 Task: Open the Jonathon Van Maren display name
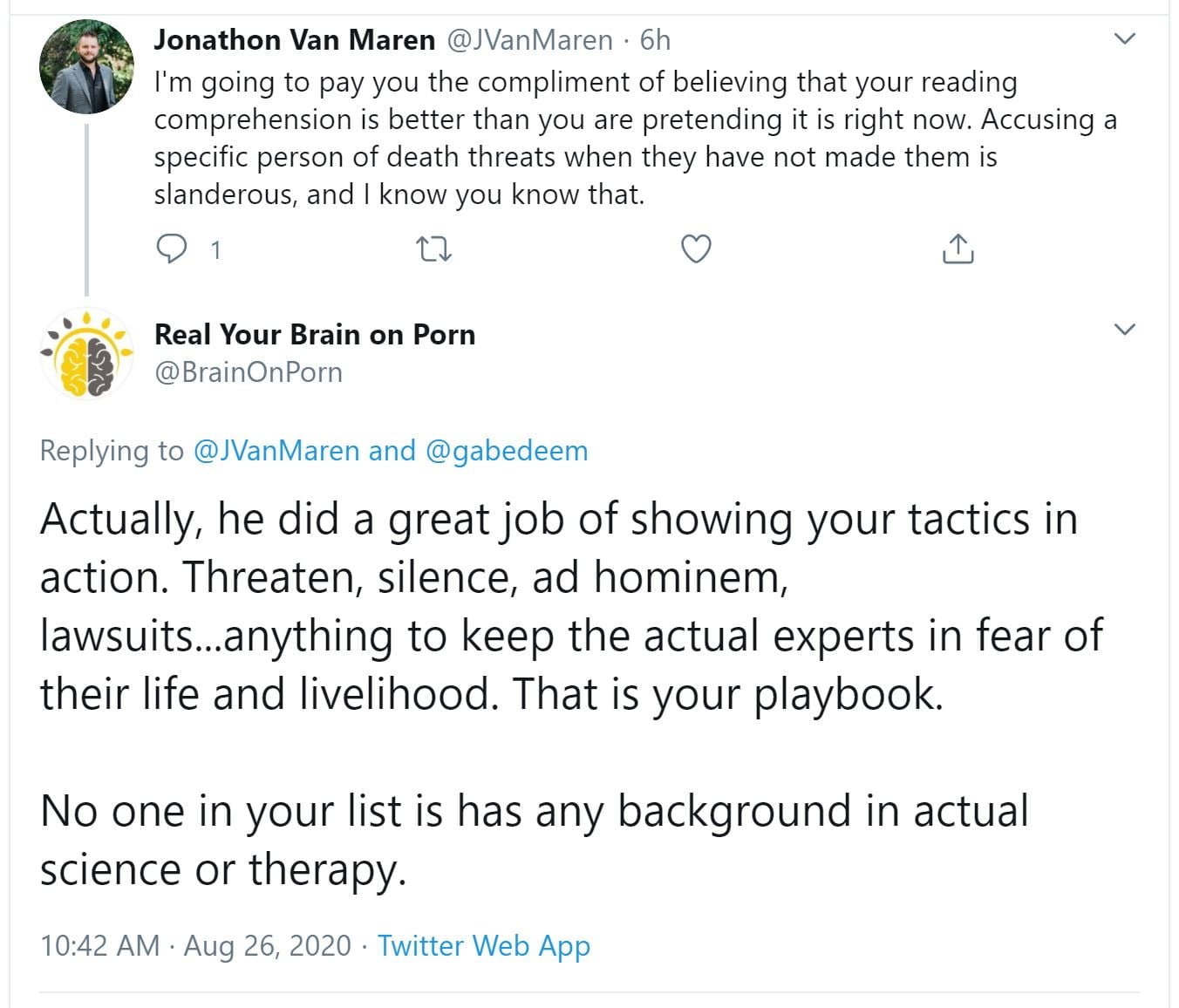tap(294, 40)
